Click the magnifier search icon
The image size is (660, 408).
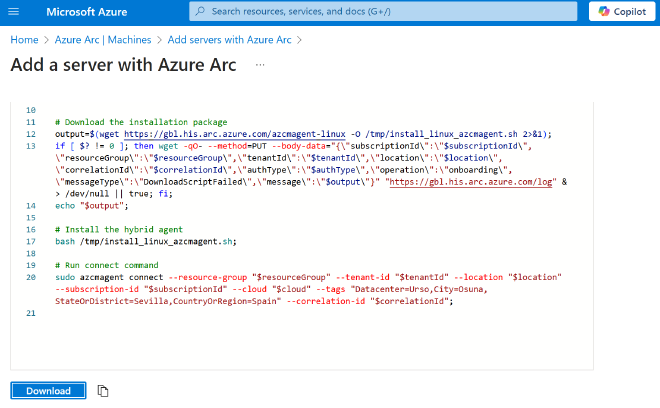tap(200, 11)
